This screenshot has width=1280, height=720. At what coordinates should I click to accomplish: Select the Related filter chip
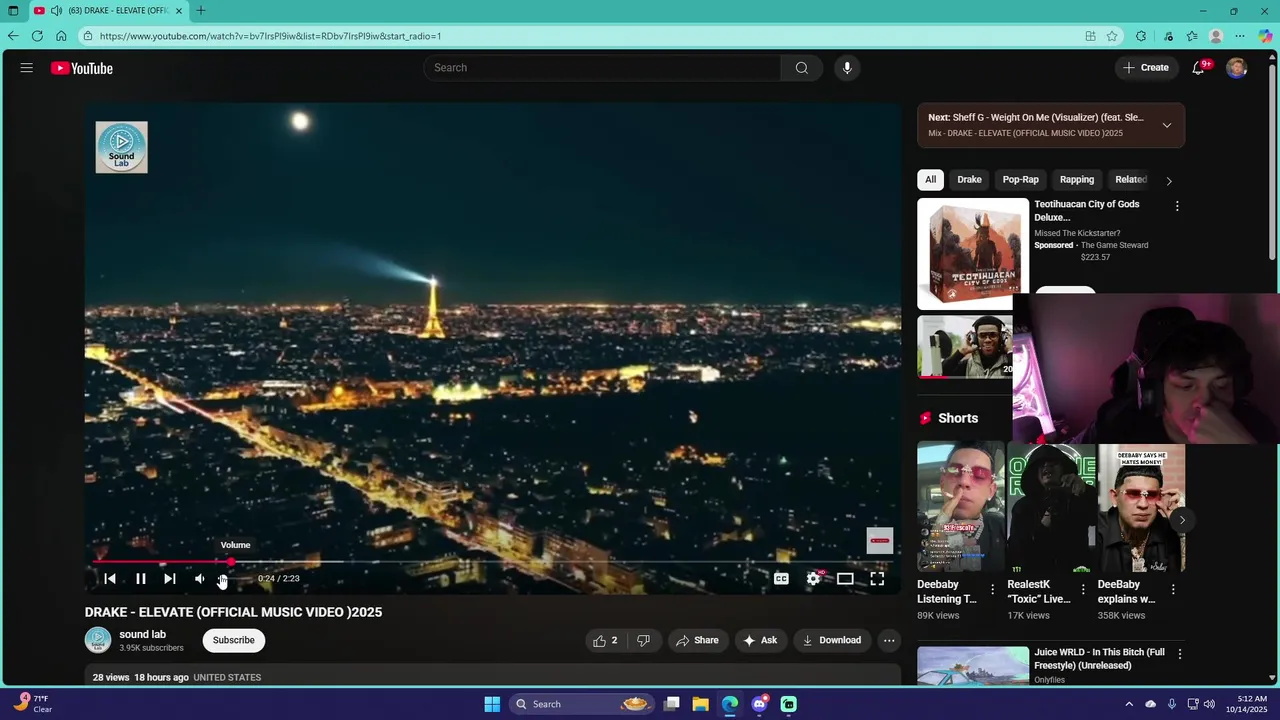pyautogui.click(x=1131, y=180)
